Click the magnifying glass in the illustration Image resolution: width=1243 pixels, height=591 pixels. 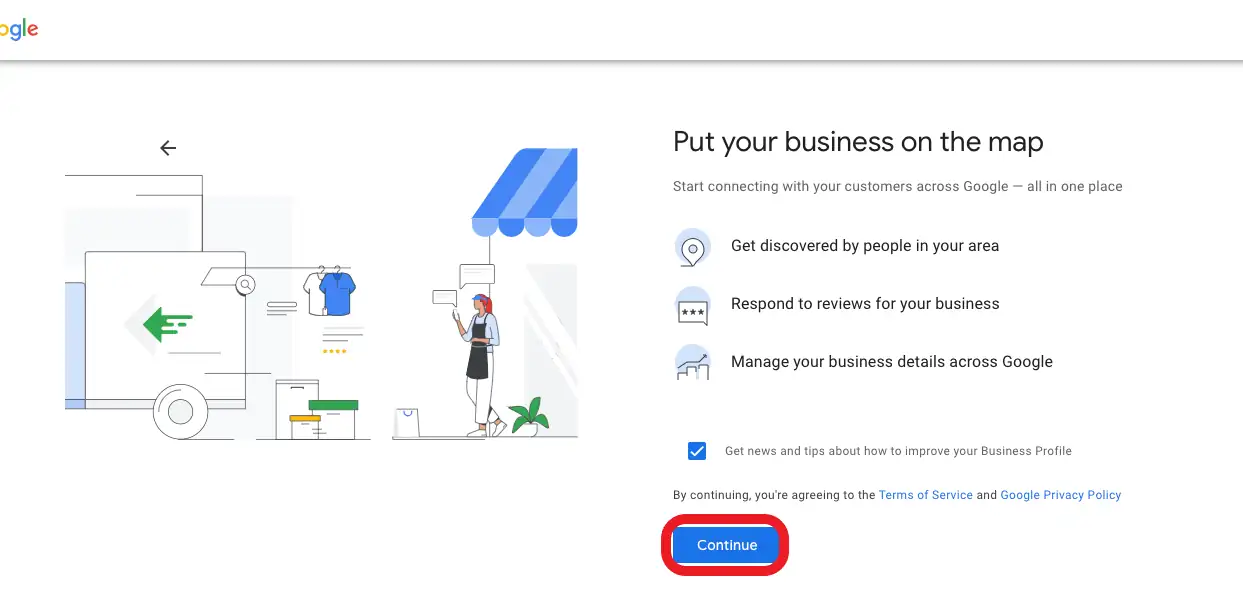tap(245, 285)
